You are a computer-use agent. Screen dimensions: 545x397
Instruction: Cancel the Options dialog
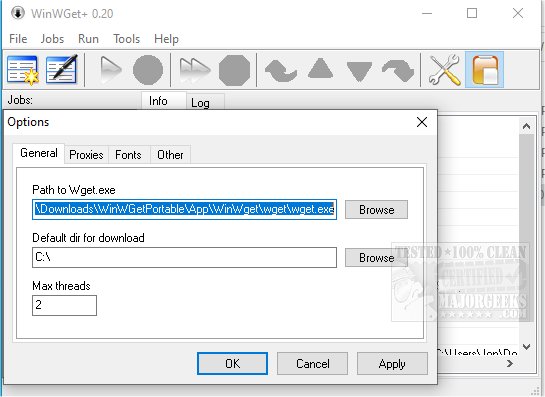(312, 364)
